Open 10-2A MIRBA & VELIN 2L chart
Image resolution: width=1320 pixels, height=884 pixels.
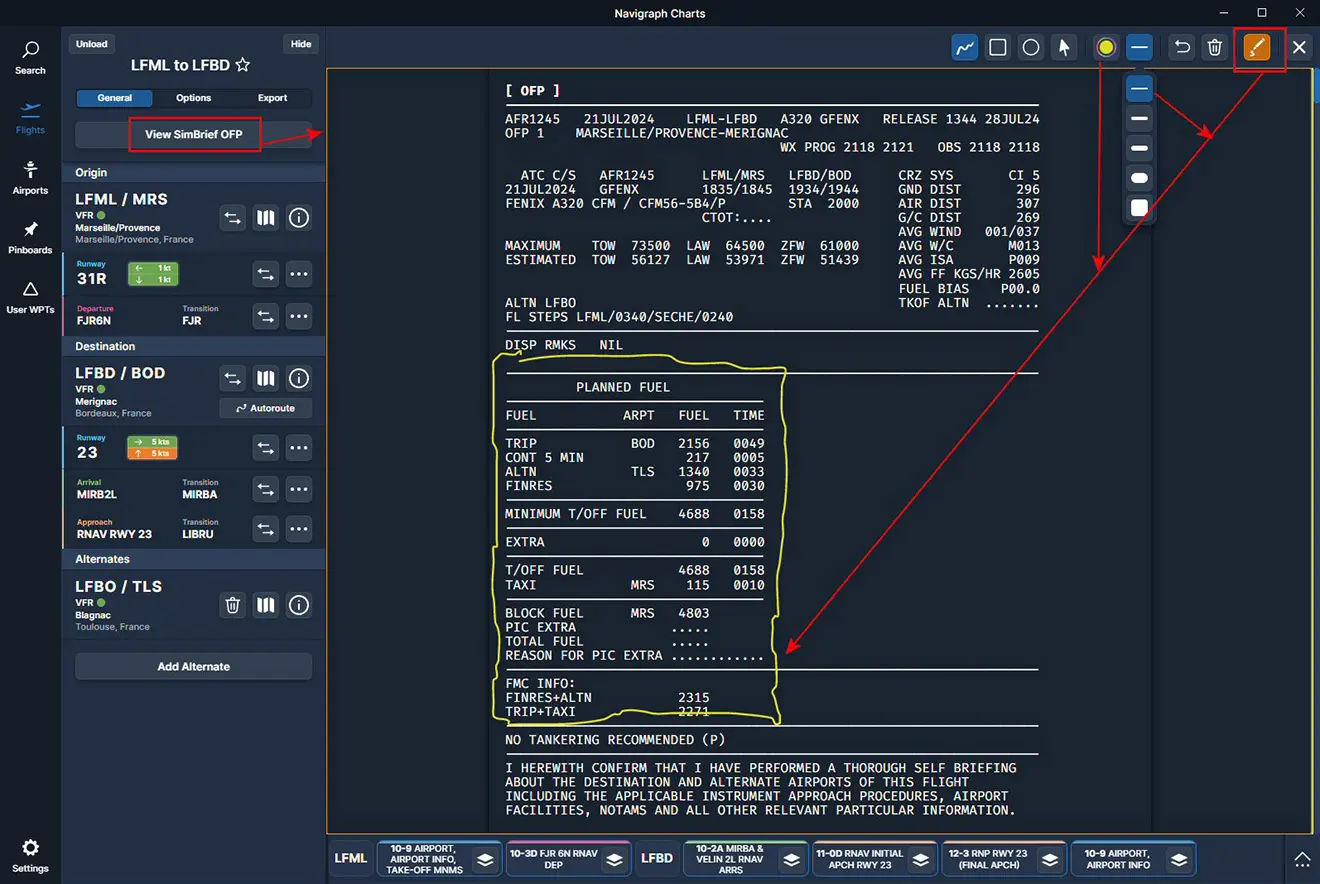(x=745, y=859)
